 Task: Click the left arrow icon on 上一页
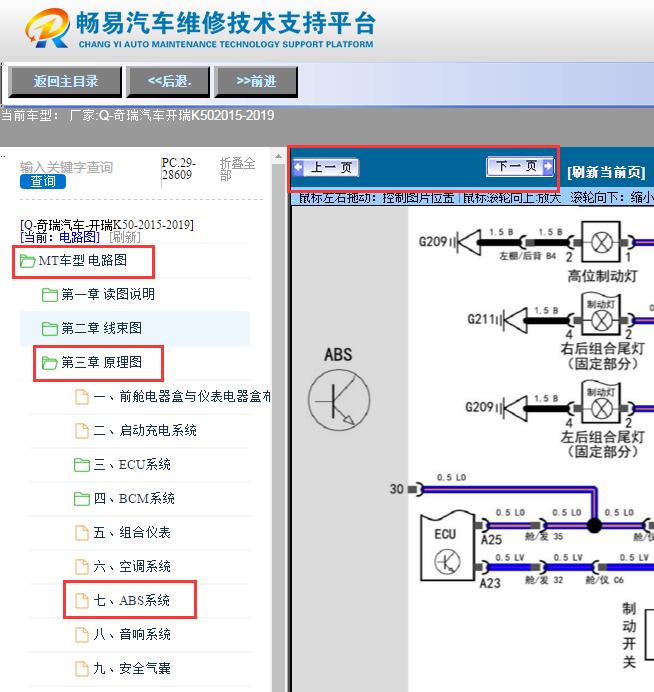coord(299,167)
